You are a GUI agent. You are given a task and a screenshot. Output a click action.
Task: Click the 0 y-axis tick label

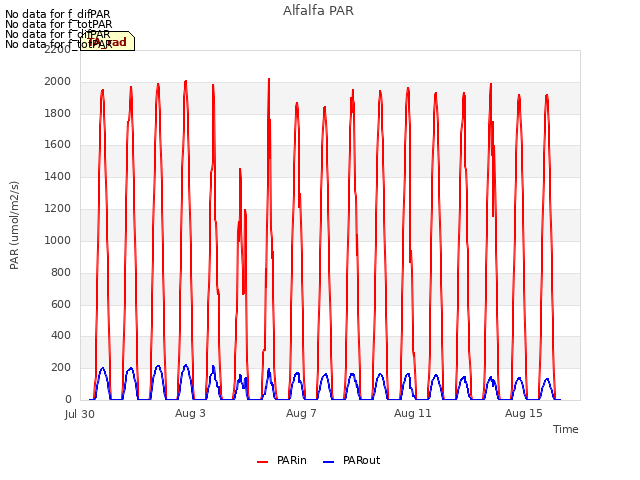[68, 400]
